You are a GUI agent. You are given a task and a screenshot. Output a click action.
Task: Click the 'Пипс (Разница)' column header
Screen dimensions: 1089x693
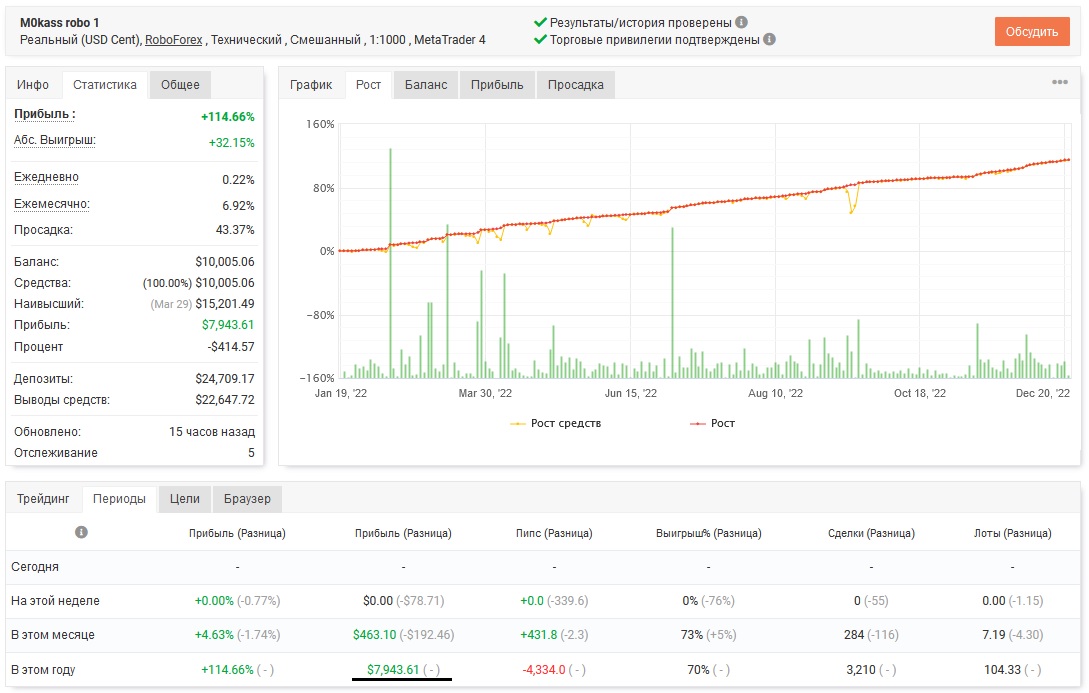pyautogui.click(x=554, y=533)
